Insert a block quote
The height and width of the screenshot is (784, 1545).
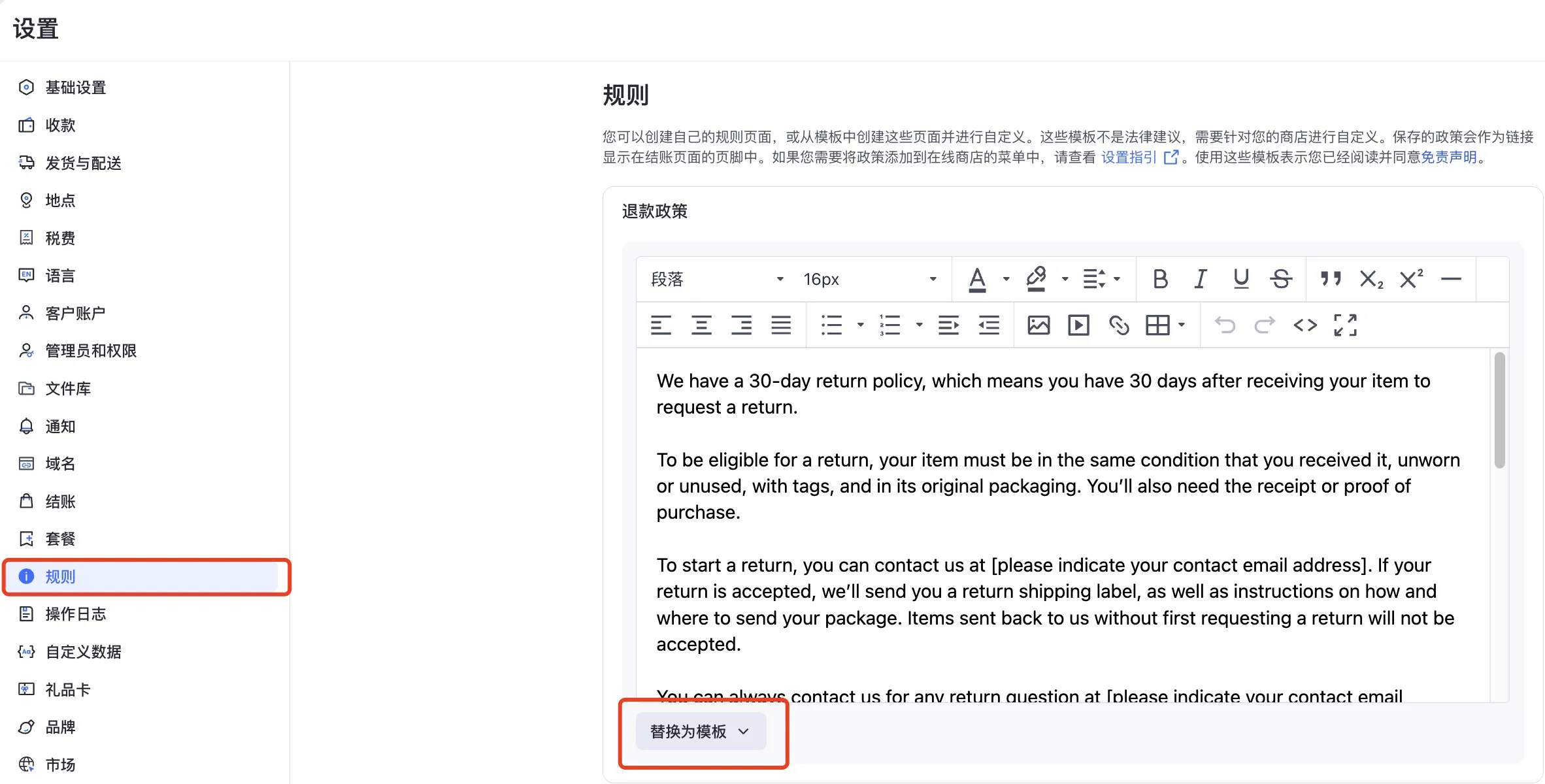pos(1331,280)
